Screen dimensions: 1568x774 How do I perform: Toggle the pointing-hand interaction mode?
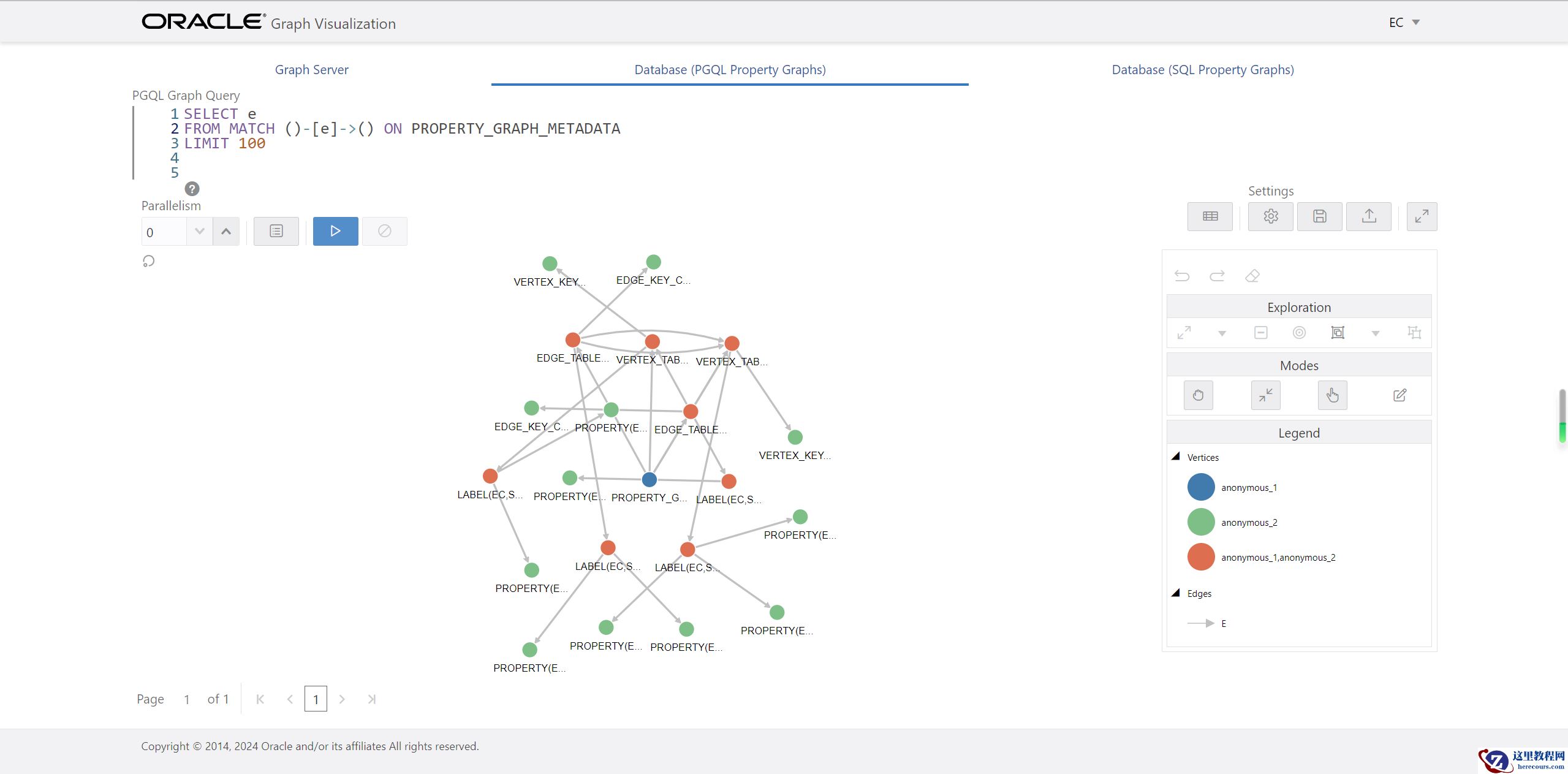[x=1332, y=395]
